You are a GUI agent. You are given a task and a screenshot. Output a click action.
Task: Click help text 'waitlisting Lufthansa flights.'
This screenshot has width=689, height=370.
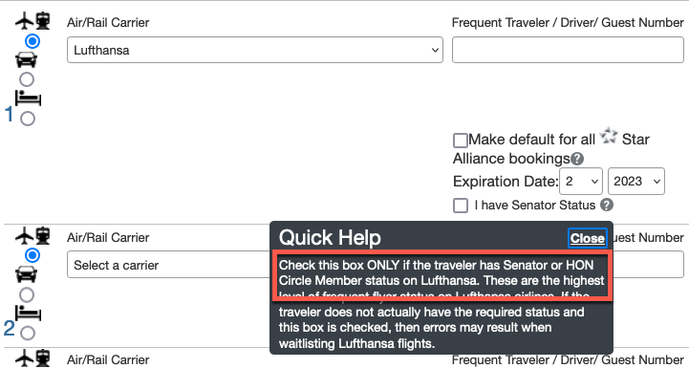tap(357, 343)
